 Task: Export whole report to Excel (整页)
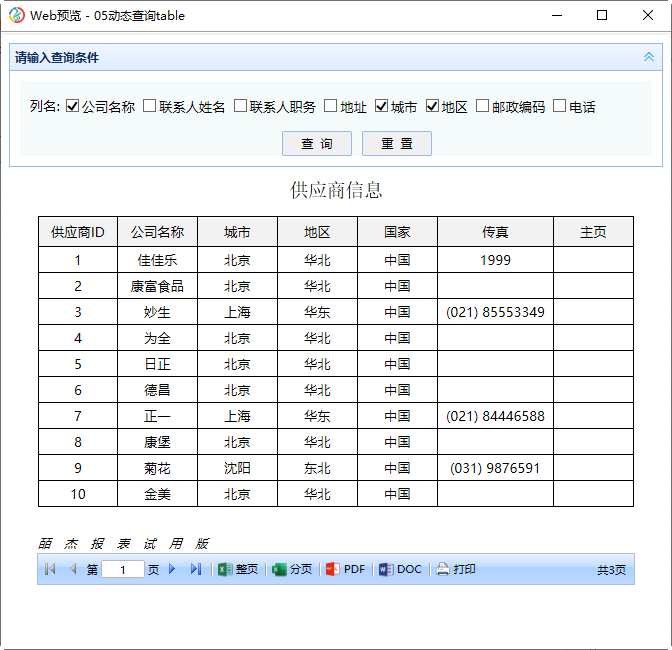[x=238, y=569]
